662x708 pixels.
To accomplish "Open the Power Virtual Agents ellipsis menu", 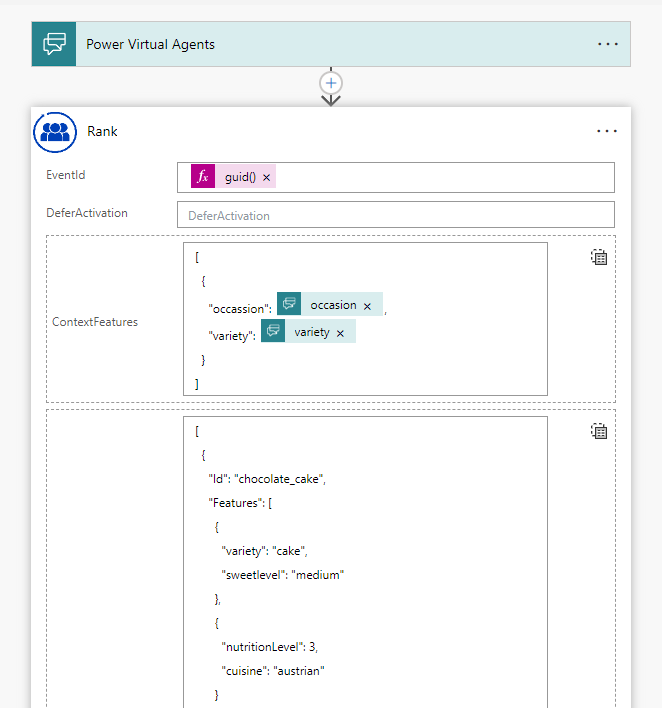I will point(608,44).
